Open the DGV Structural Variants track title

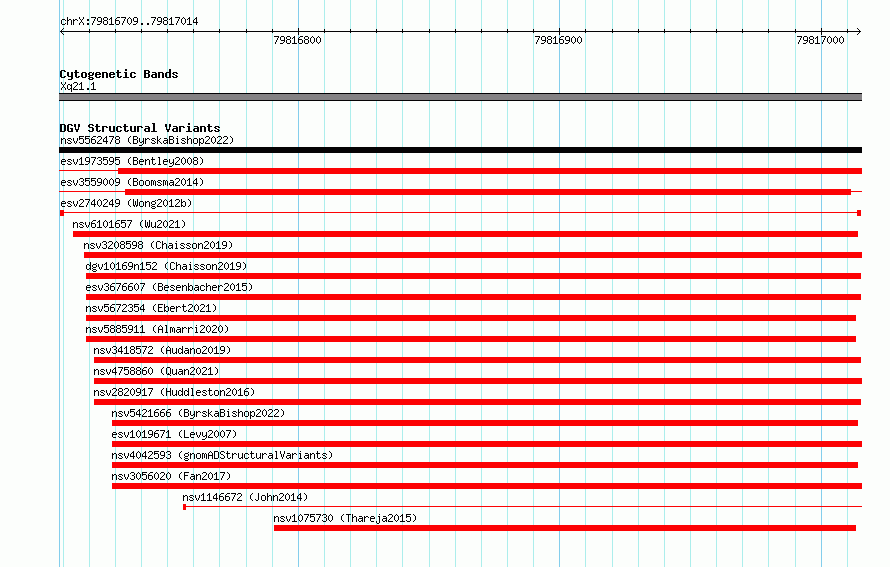[x=140, y=128]
